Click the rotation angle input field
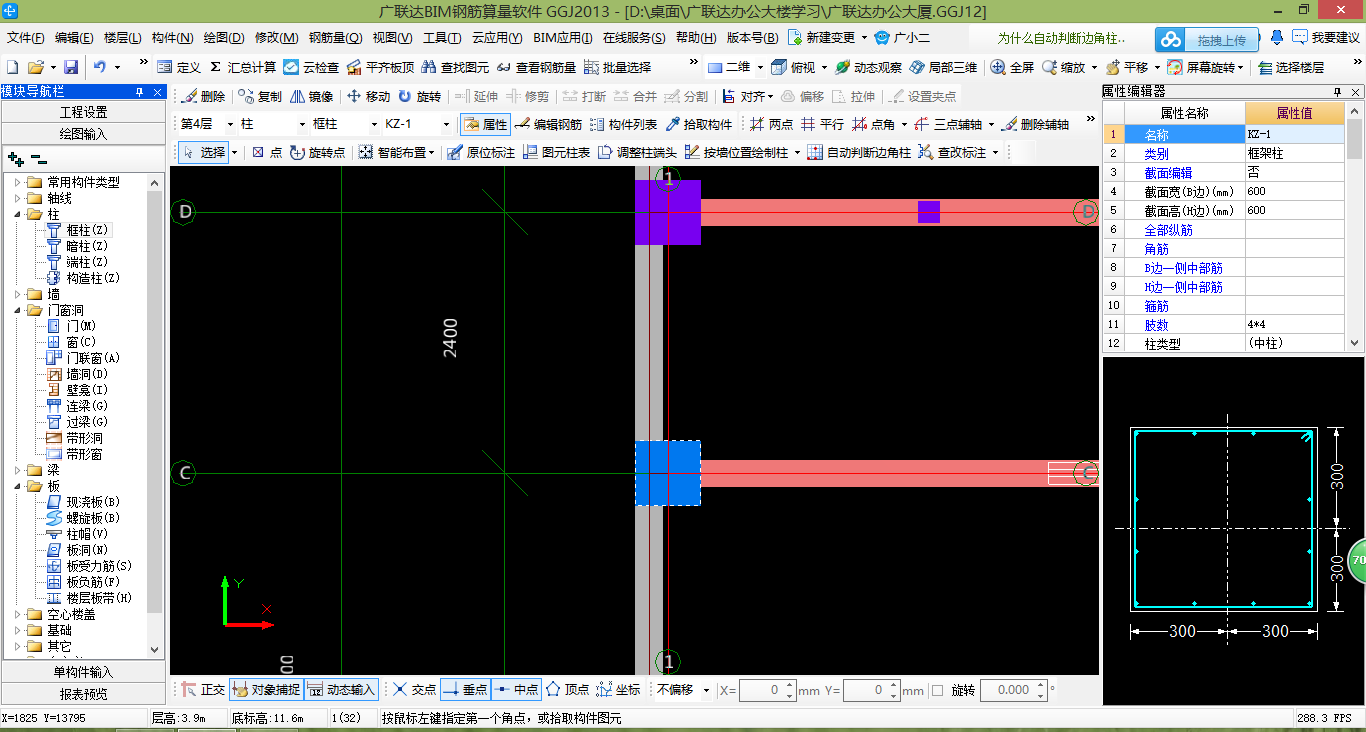 click(1014, 690)
